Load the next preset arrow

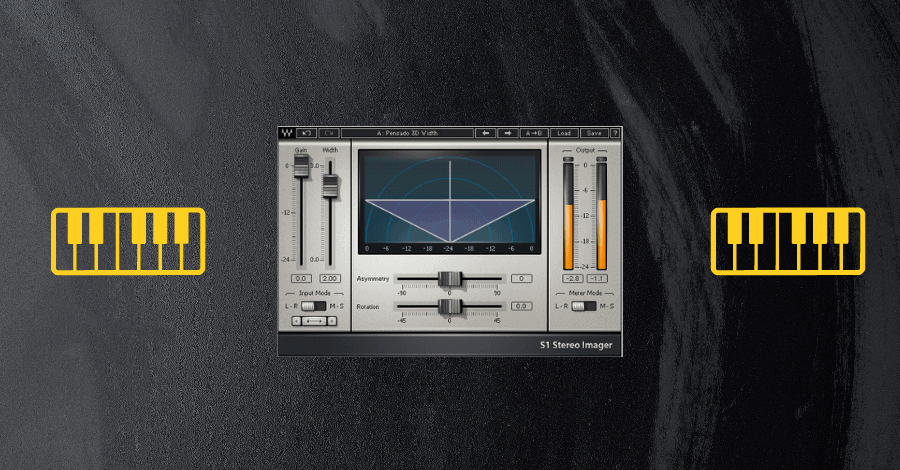tap(507, 133)
